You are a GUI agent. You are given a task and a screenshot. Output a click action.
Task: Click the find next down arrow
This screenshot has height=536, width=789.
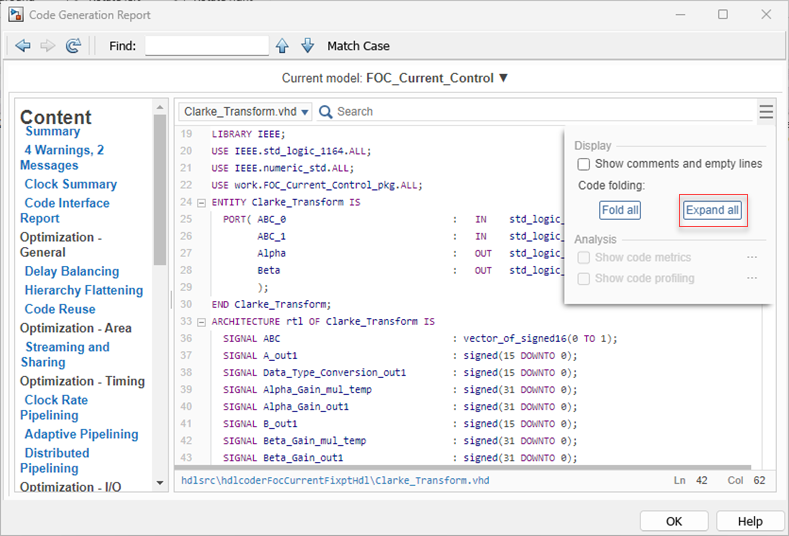307,46
